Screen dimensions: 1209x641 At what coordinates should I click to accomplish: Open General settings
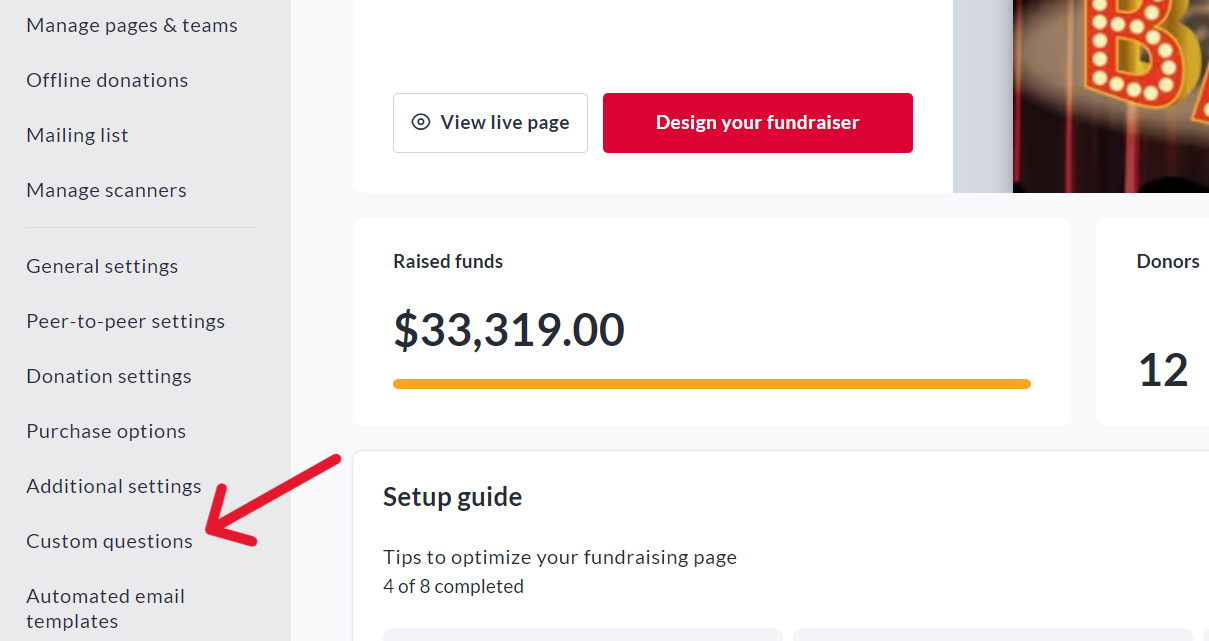click(102, 266)
